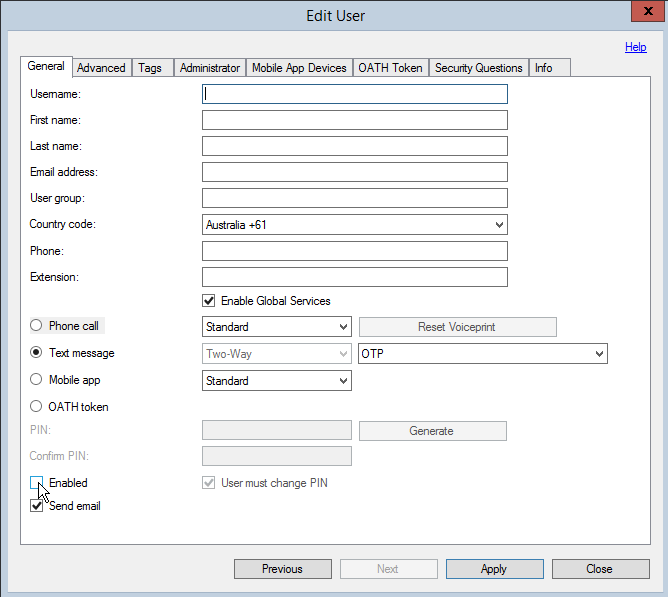Expand the OTP dropdown
This screenshot has width=668, height=597.
point(482,354)
